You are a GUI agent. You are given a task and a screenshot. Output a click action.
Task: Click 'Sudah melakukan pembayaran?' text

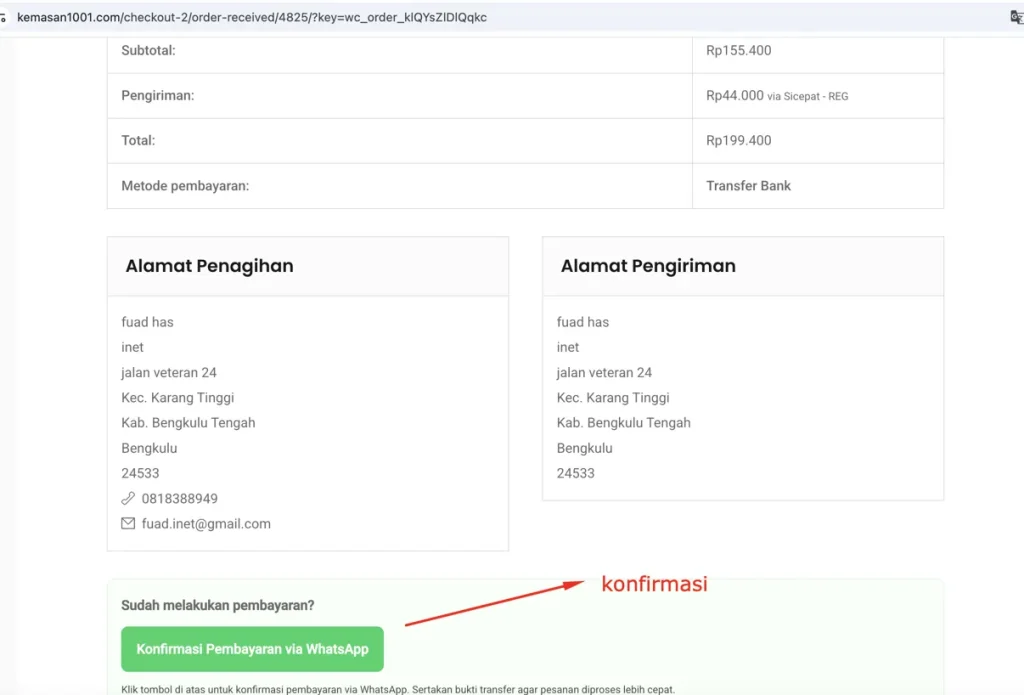pos(217,606)
